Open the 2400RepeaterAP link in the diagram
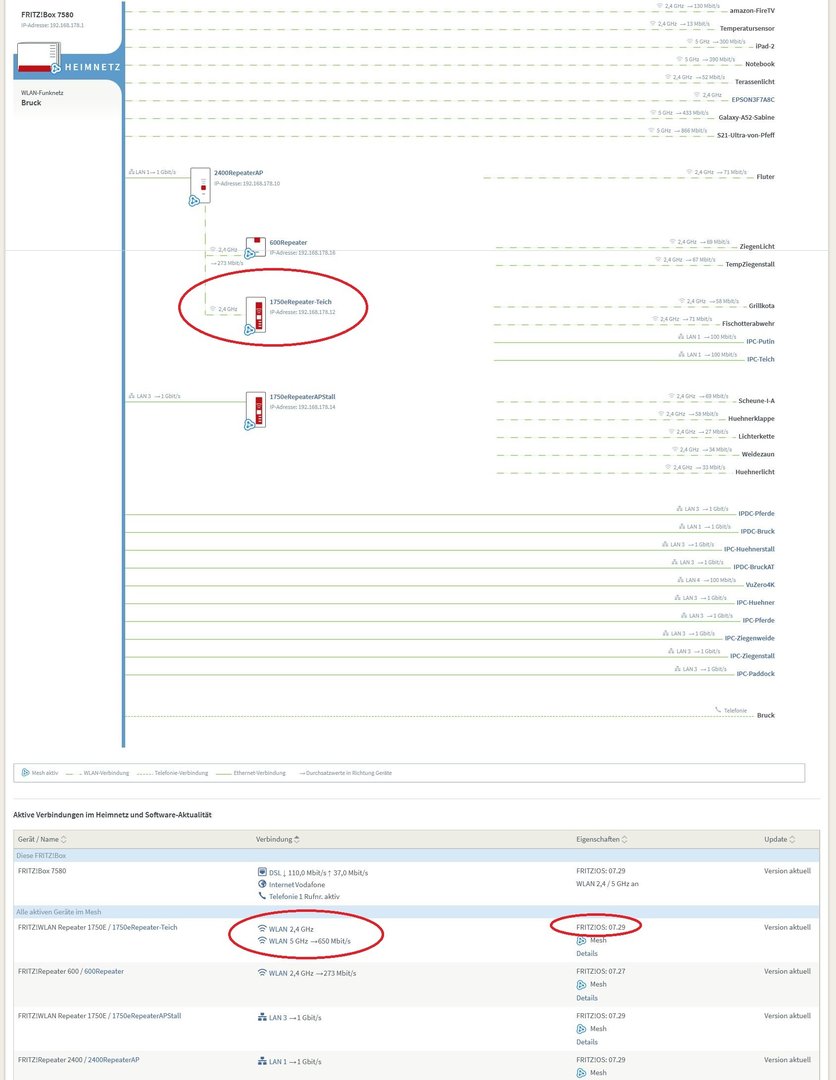Image resolution: width=836 pixels, height=1080 pixels. (238, 173)
